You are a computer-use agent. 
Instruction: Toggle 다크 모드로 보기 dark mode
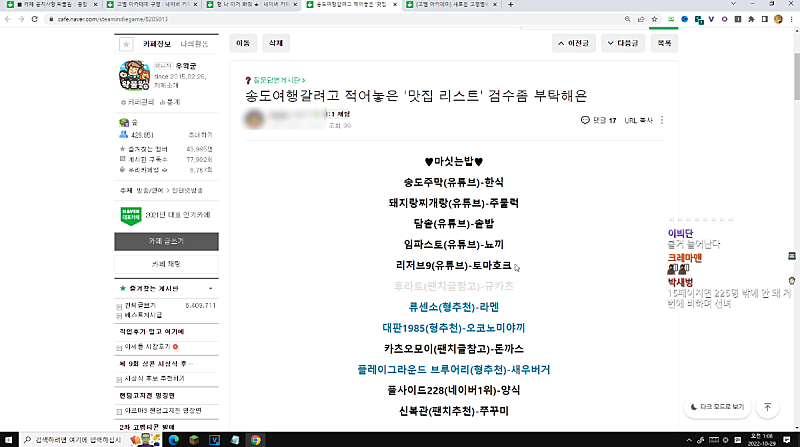(717, 407)
